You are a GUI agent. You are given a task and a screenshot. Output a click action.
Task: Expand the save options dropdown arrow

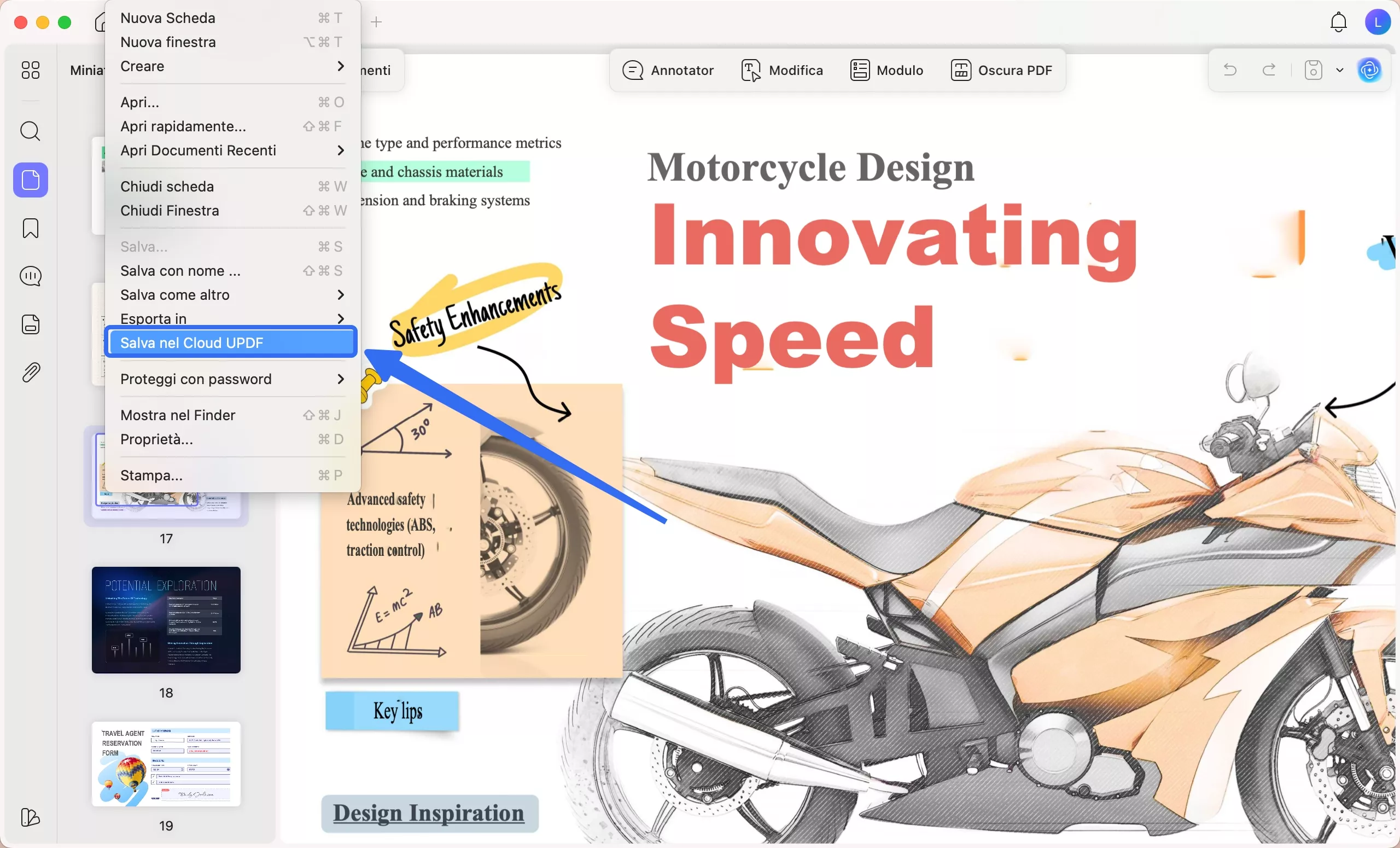click(1340, 70)
